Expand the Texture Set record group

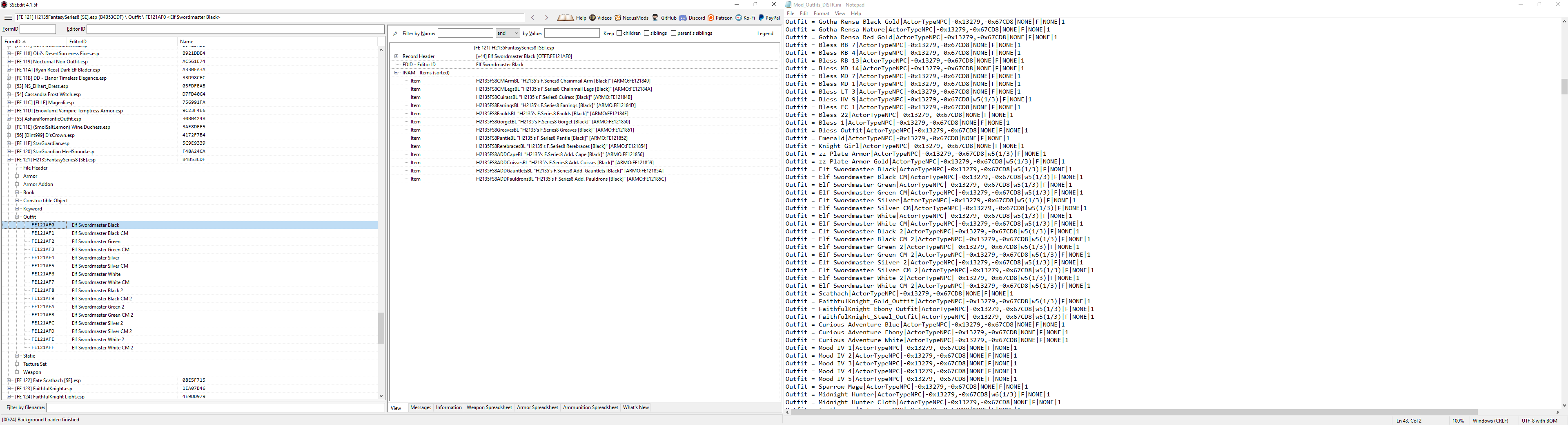tap(17, 364)
